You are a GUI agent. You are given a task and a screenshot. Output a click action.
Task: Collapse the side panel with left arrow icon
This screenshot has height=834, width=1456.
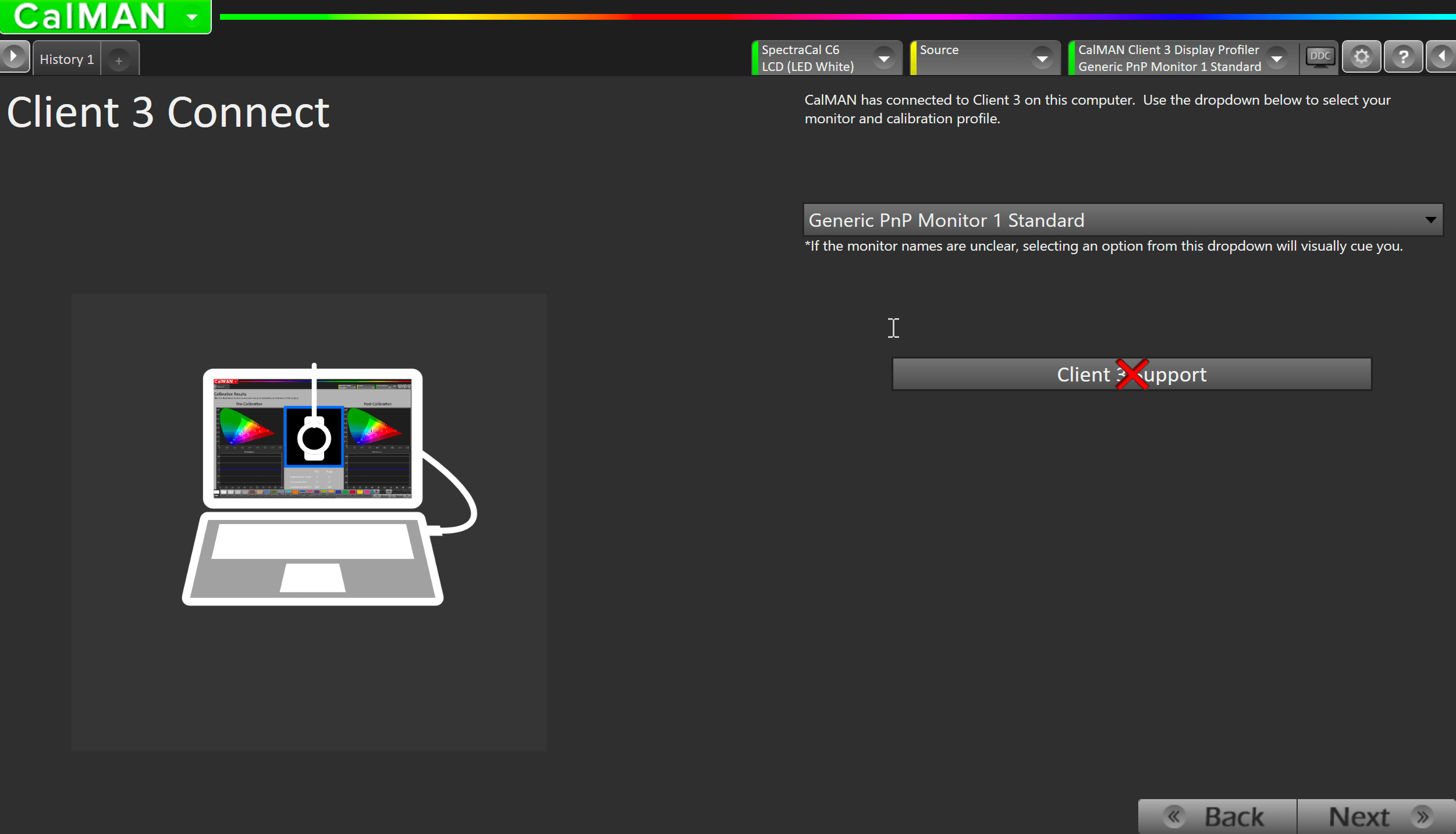click(x=1441, y=57)
